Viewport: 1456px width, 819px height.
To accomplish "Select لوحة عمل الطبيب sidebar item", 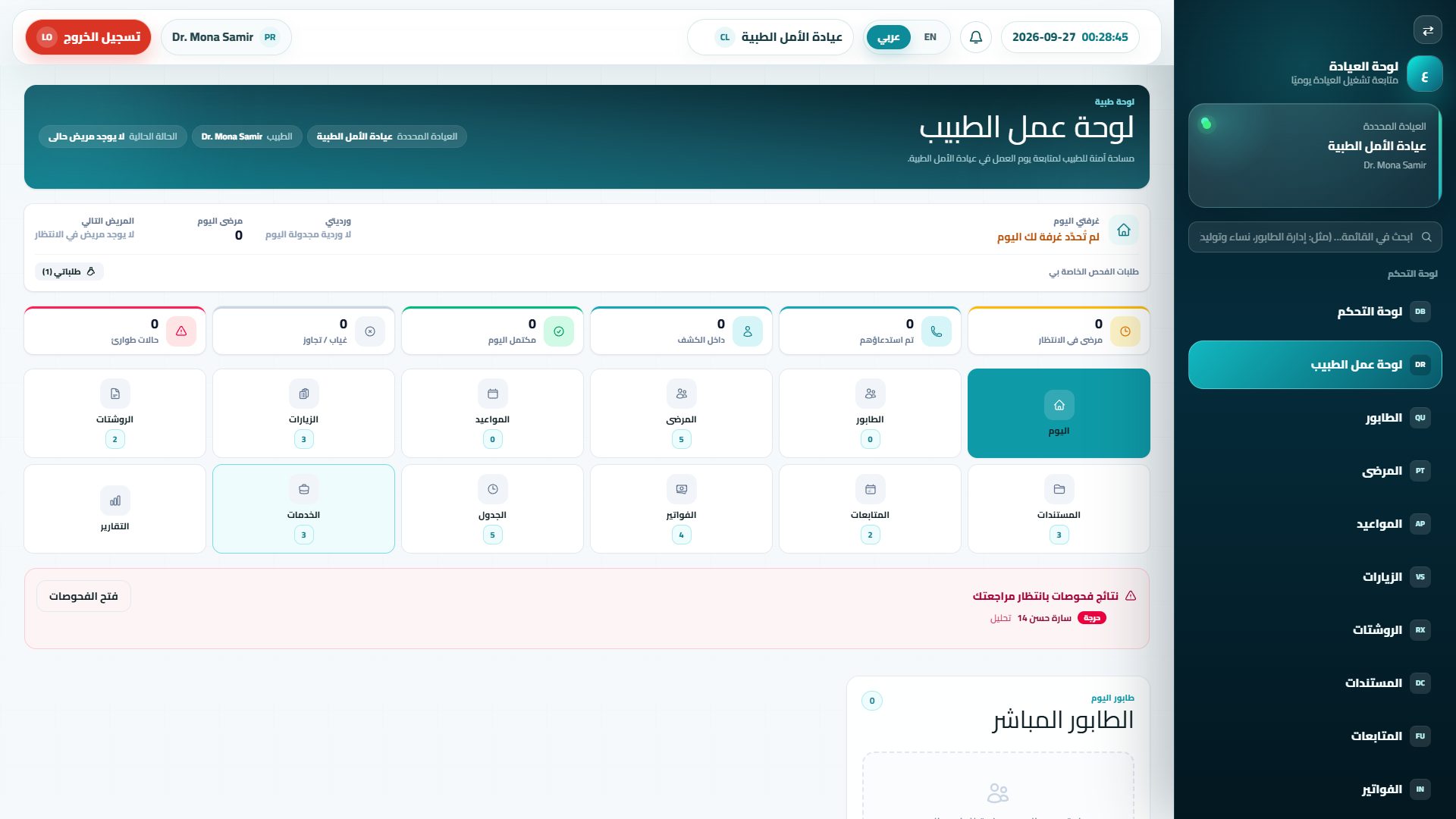I will [x=1315, y=365].
